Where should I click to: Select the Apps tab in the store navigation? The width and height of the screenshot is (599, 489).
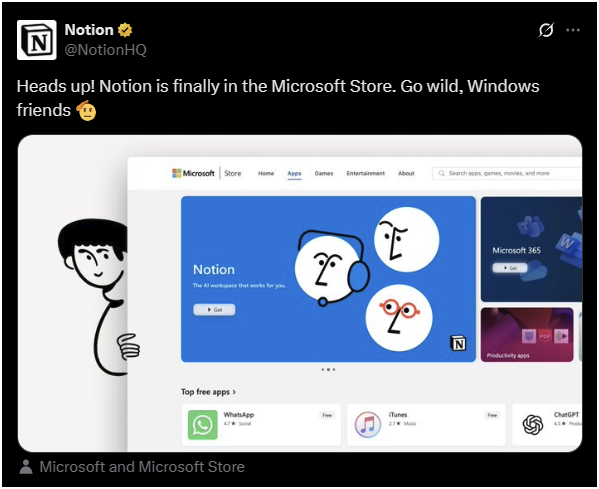pyautogui.click(x=294, y=173)
